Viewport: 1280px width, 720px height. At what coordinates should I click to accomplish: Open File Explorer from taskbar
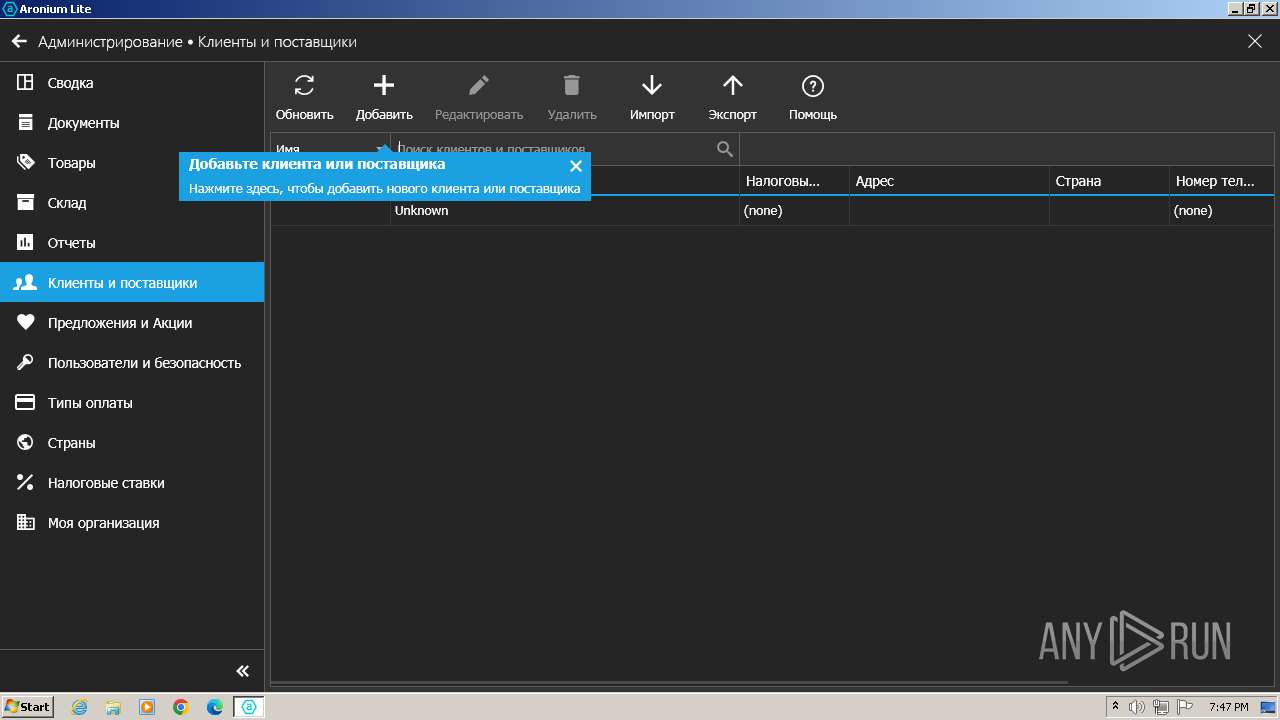[x=113, y=707]
